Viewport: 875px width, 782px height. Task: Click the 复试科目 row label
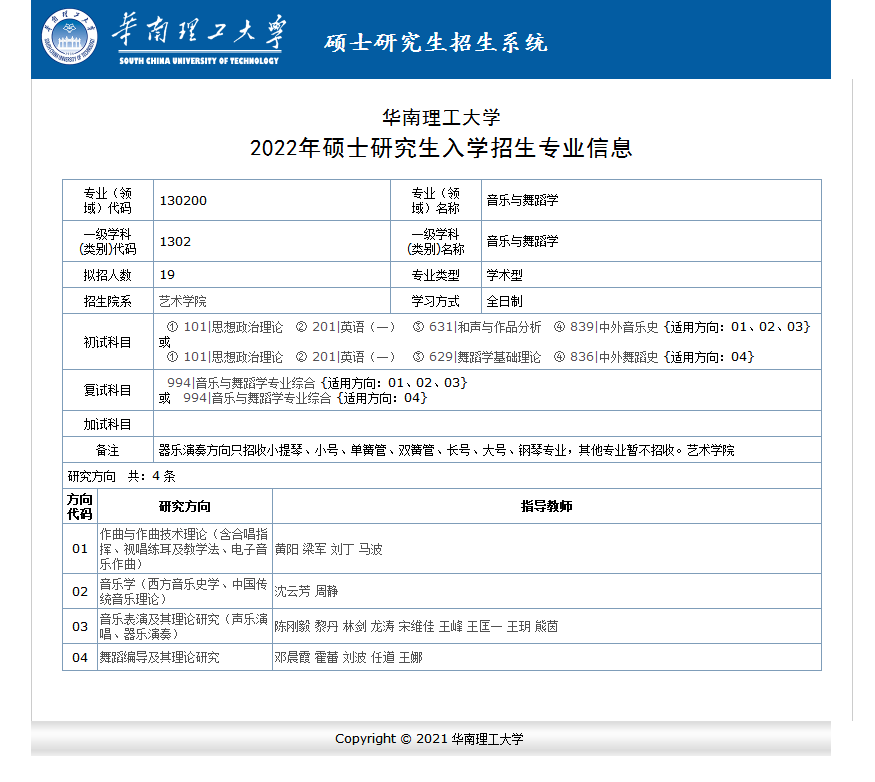[x=108, y=390]
